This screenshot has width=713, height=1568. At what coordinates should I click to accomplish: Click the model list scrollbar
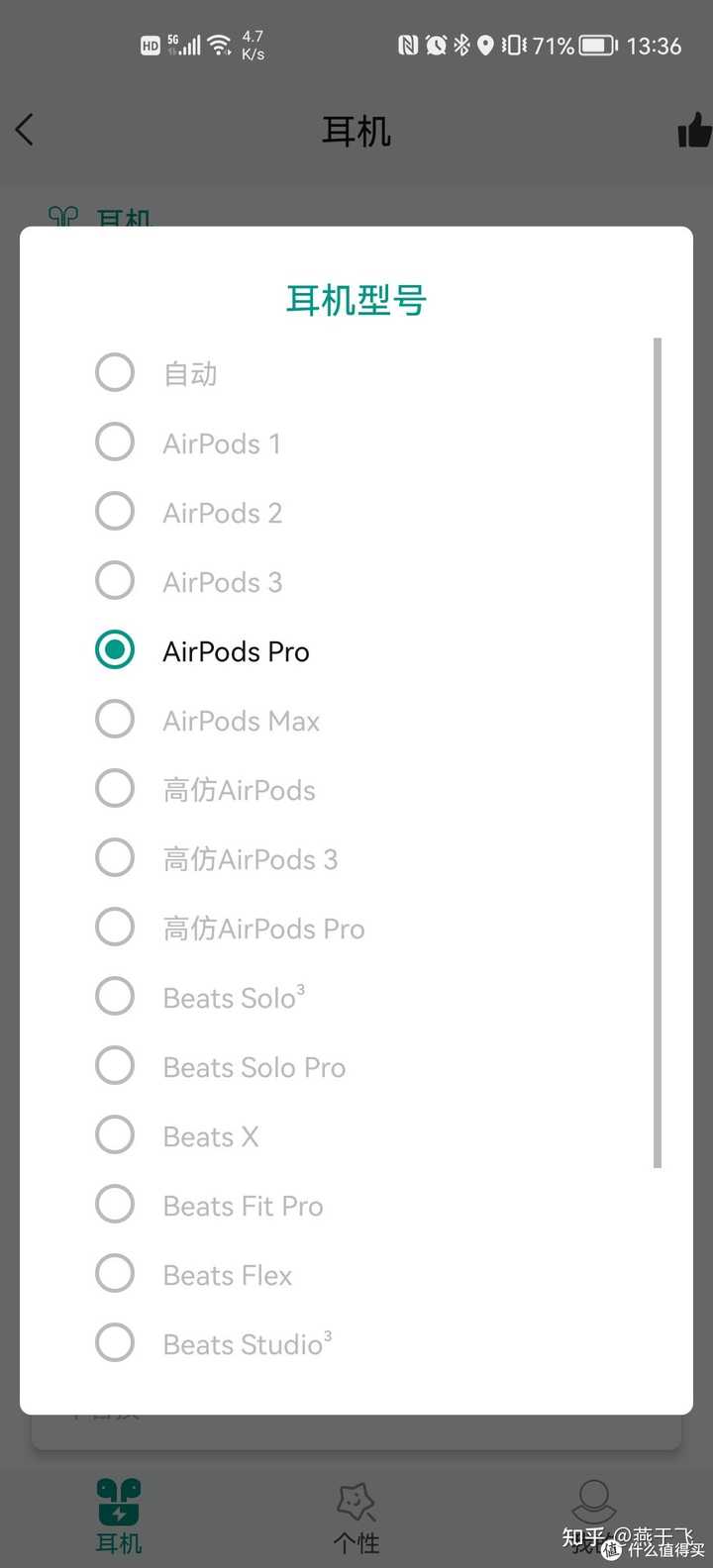click(x=658, y=752)
